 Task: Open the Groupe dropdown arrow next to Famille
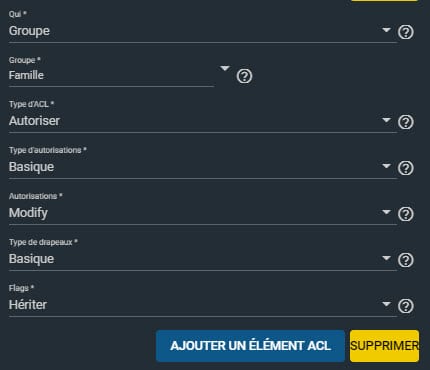(225, 68)
